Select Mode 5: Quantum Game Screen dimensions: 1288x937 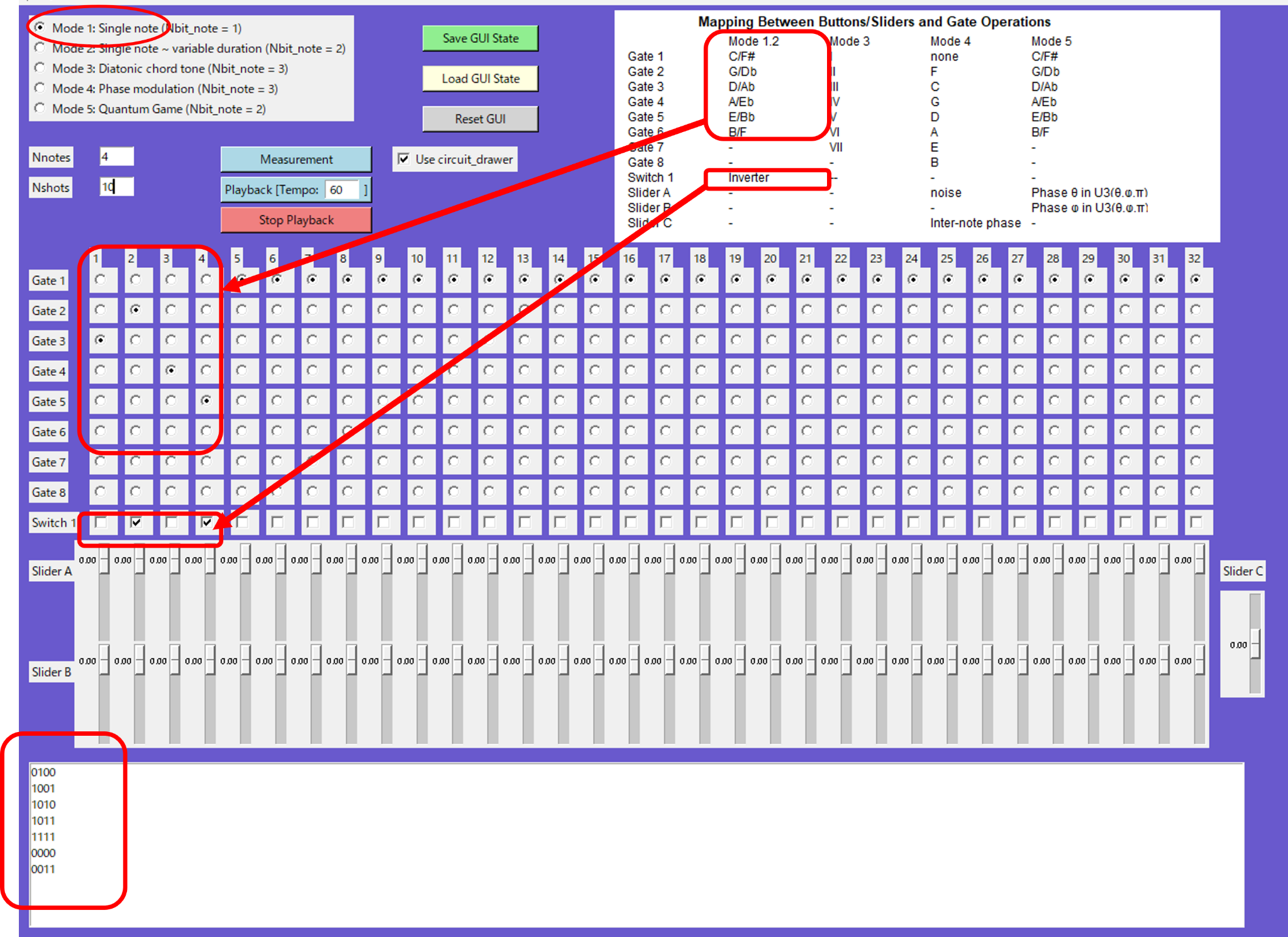(40, 108)
